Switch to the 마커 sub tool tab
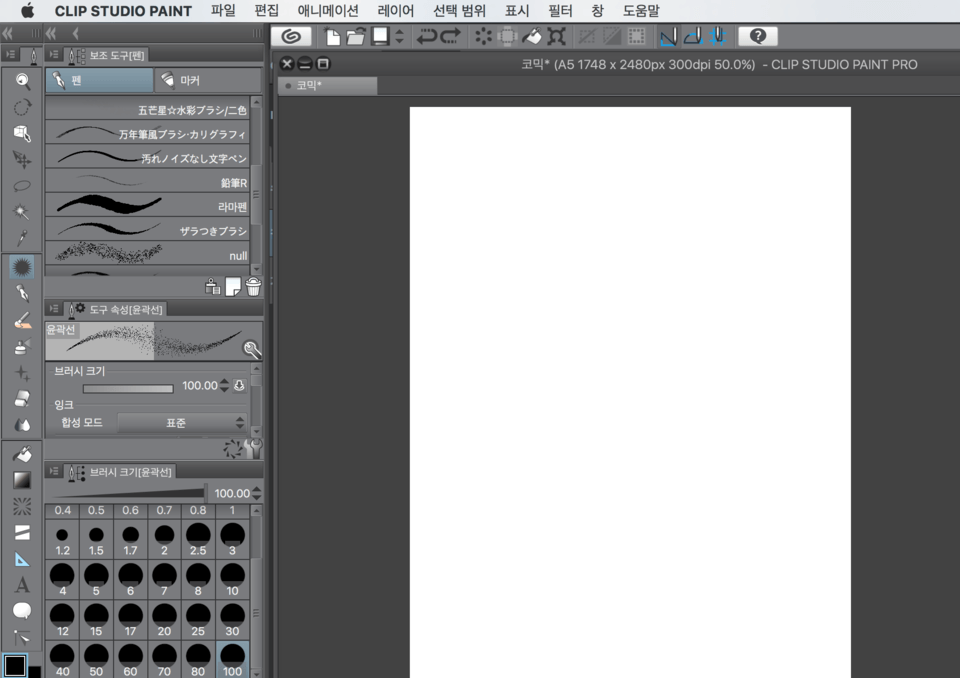This screenshot has height=678, width=960. coord(208,80)
